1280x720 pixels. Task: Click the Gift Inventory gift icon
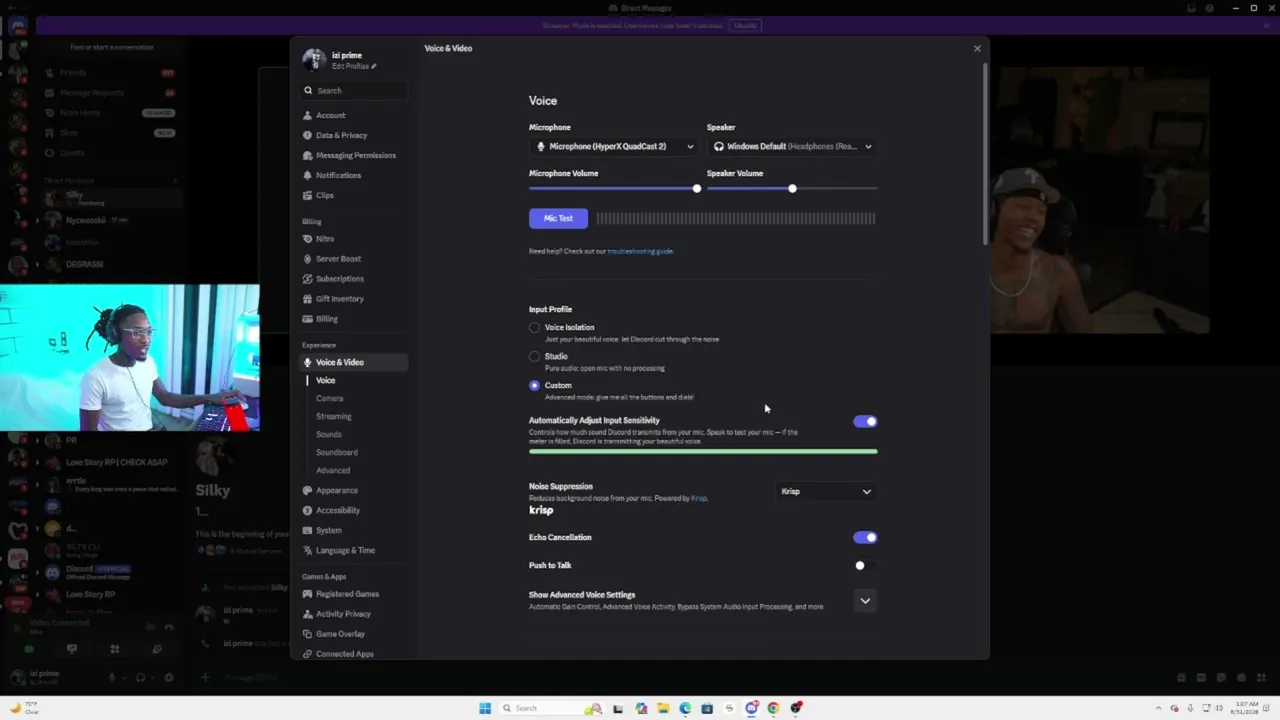pyautogui.click(x=308, y=299)
